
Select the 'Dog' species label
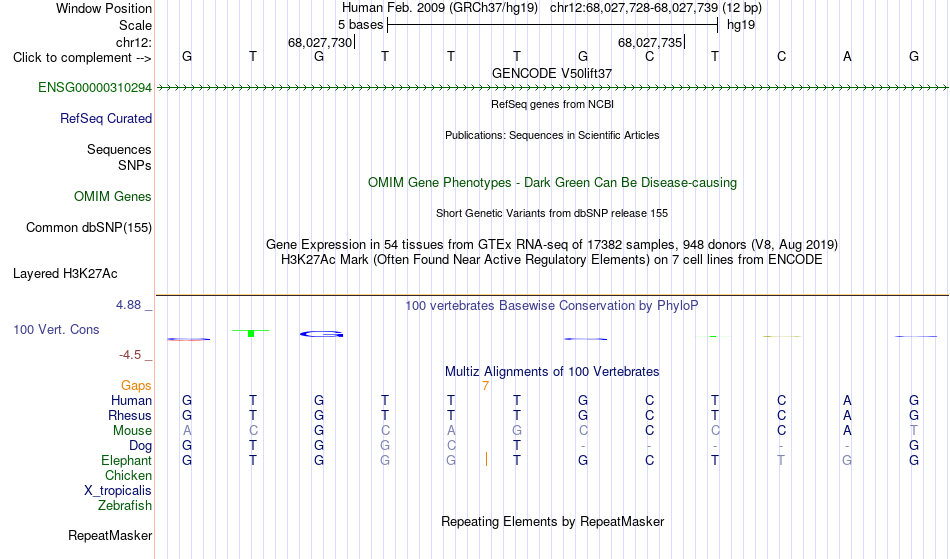(140, 446)
